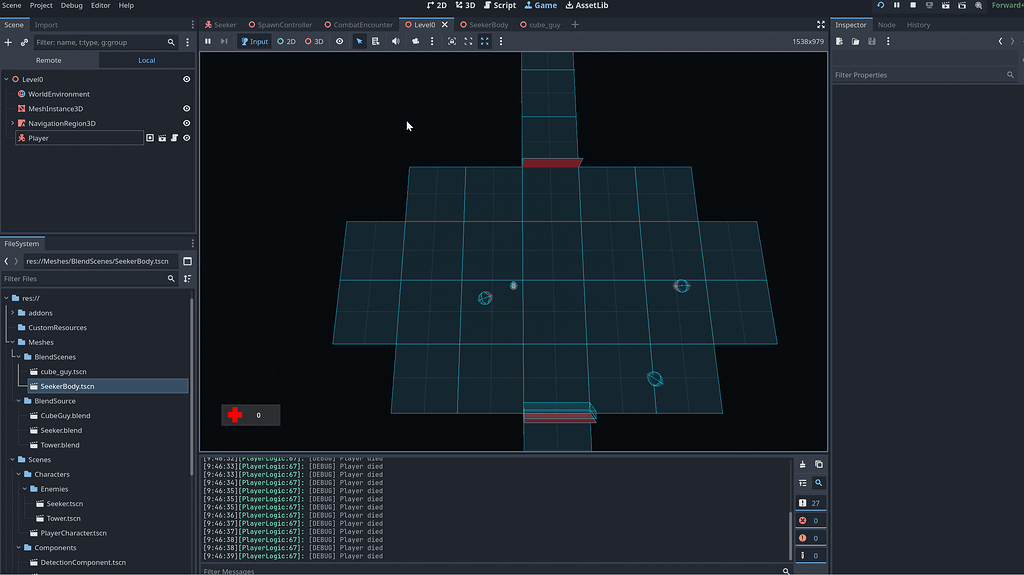1024x575 pixels.
Task: Collapse the Enemies folder
Action: tap(25, 489)
